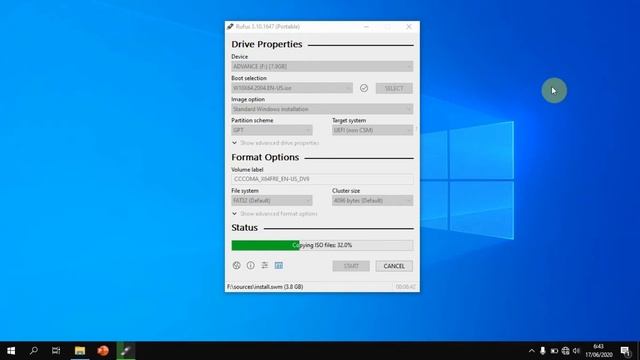Click battery tray icon
The width and height of the screenshot is (640, 360).
click(554, 351)
